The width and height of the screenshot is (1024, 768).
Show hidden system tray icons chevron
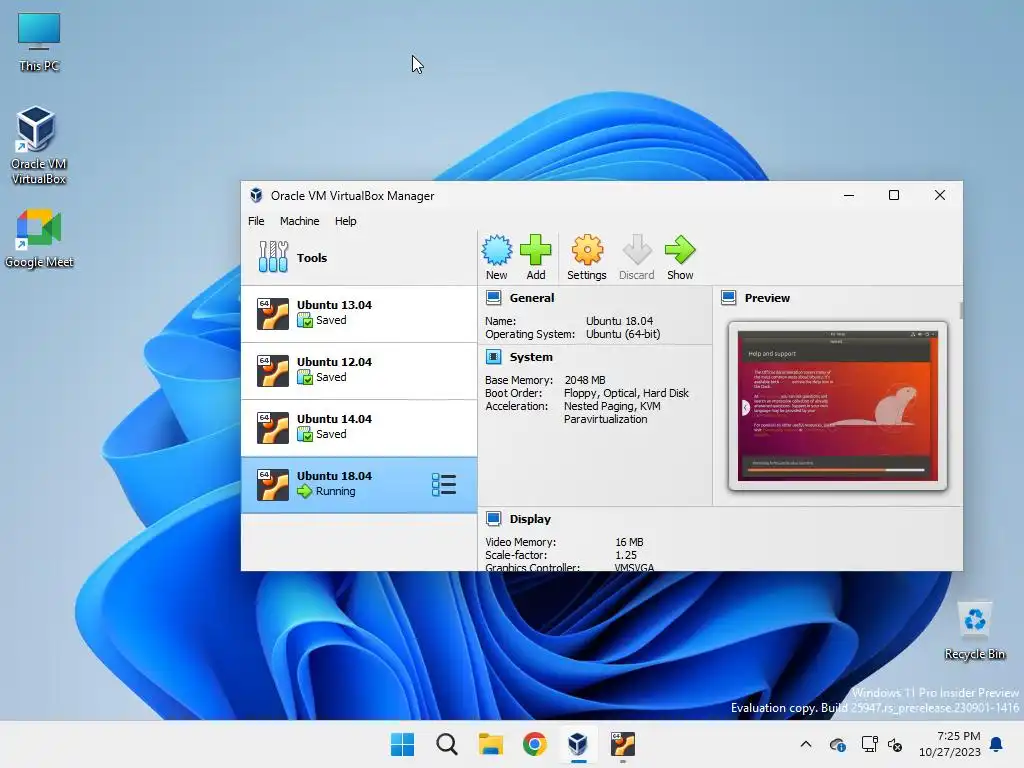pos(806,744)
